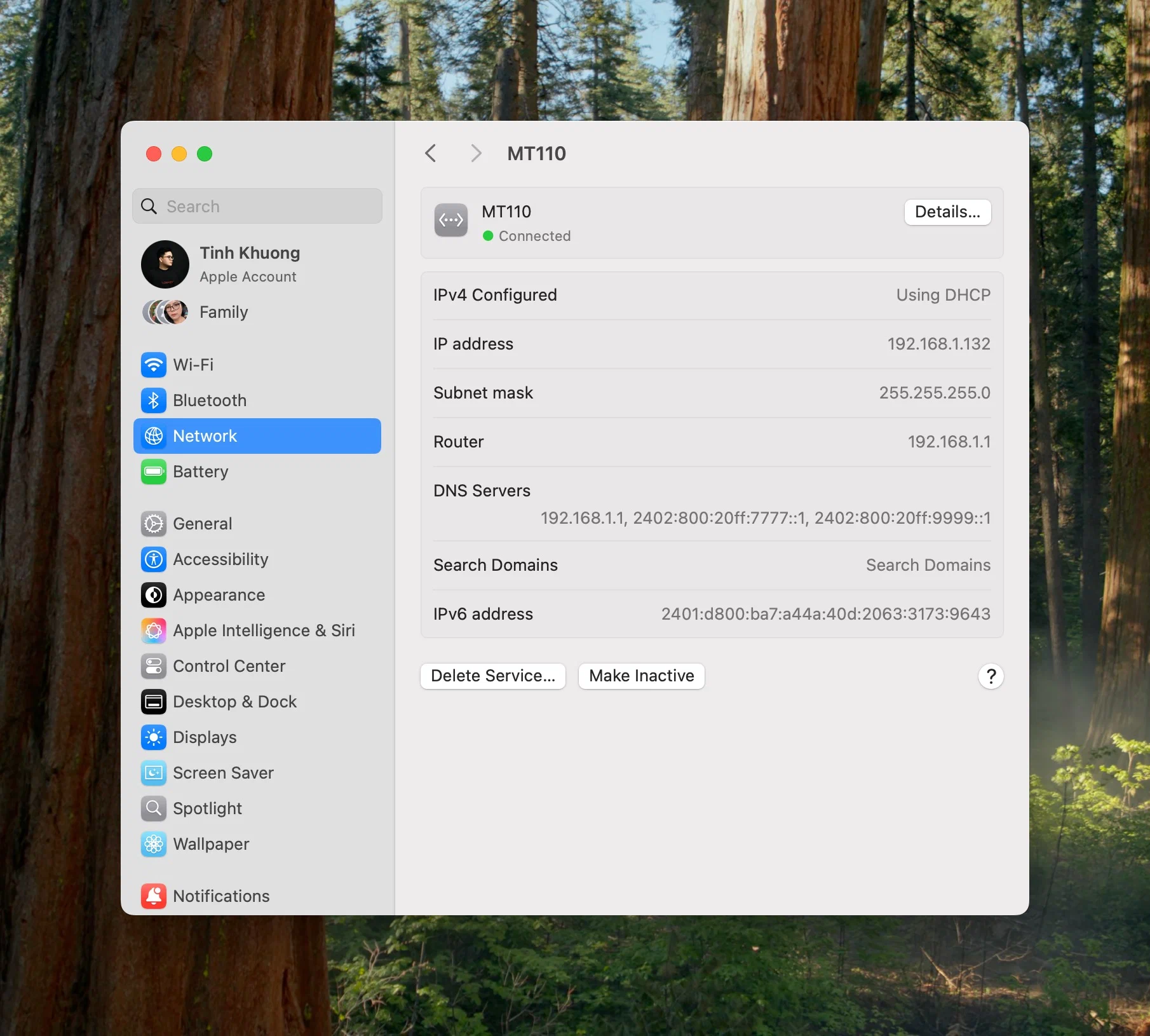The height and width of the screenshot is (1036, 1150).
Task: Click the Delete Service... button
Action: (x=493, y=676)
